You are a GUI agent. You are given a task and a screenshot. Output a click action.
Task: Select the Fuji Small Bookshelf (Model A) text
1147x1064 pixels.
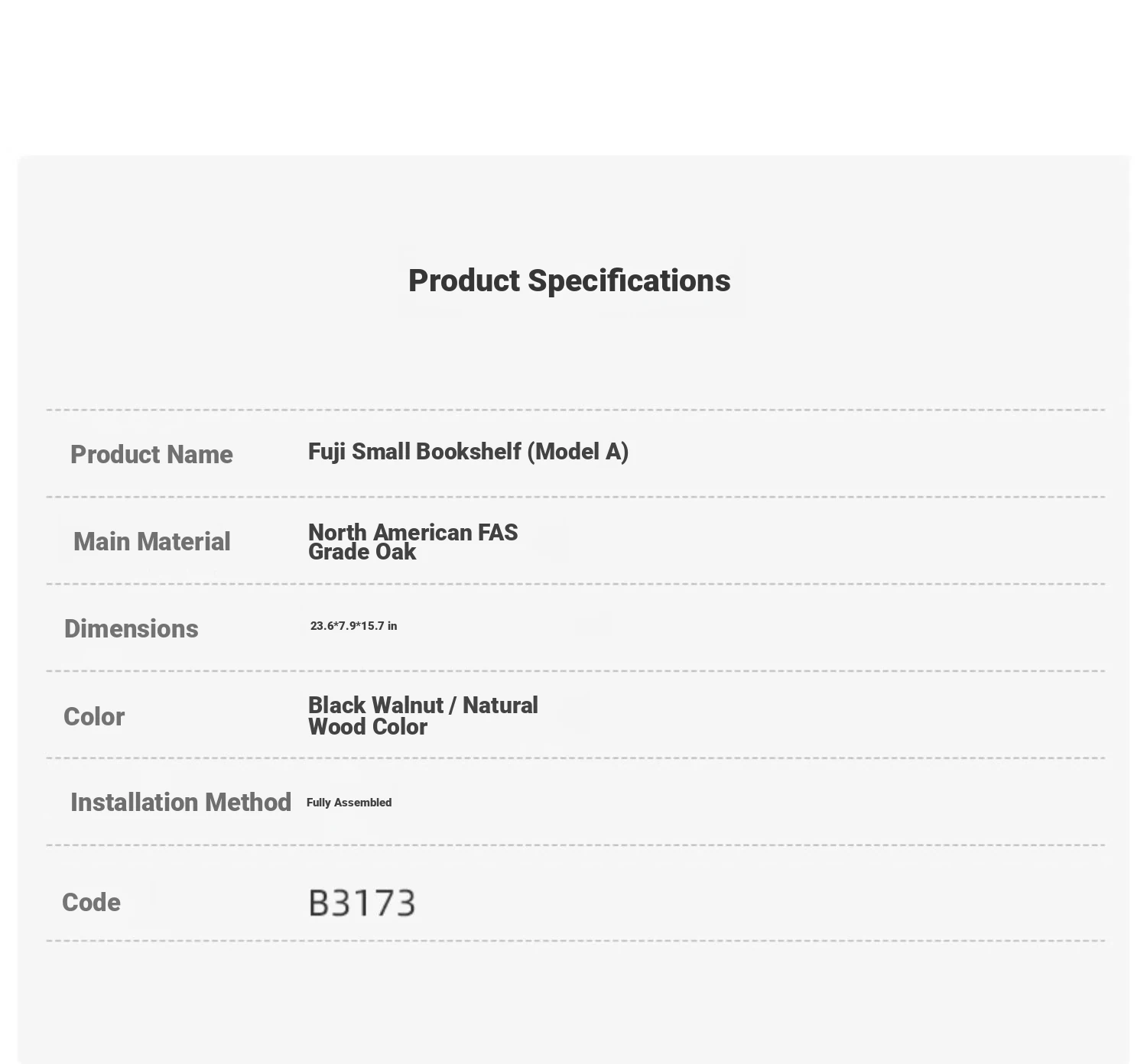coord(468,452)
